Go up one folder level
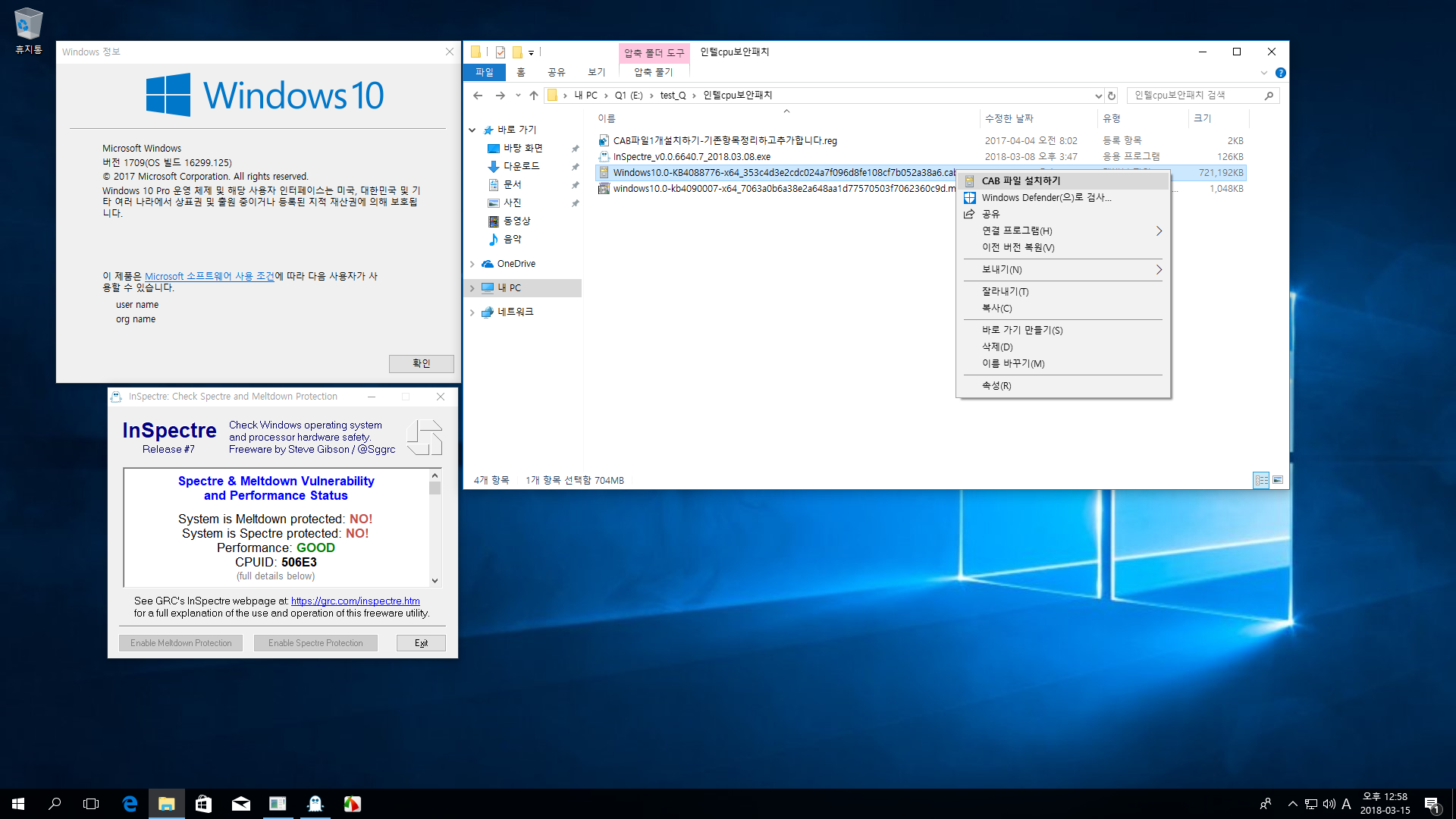Image resolution: width=1456 pixels, height=819 pixels. tap(534, 96)
